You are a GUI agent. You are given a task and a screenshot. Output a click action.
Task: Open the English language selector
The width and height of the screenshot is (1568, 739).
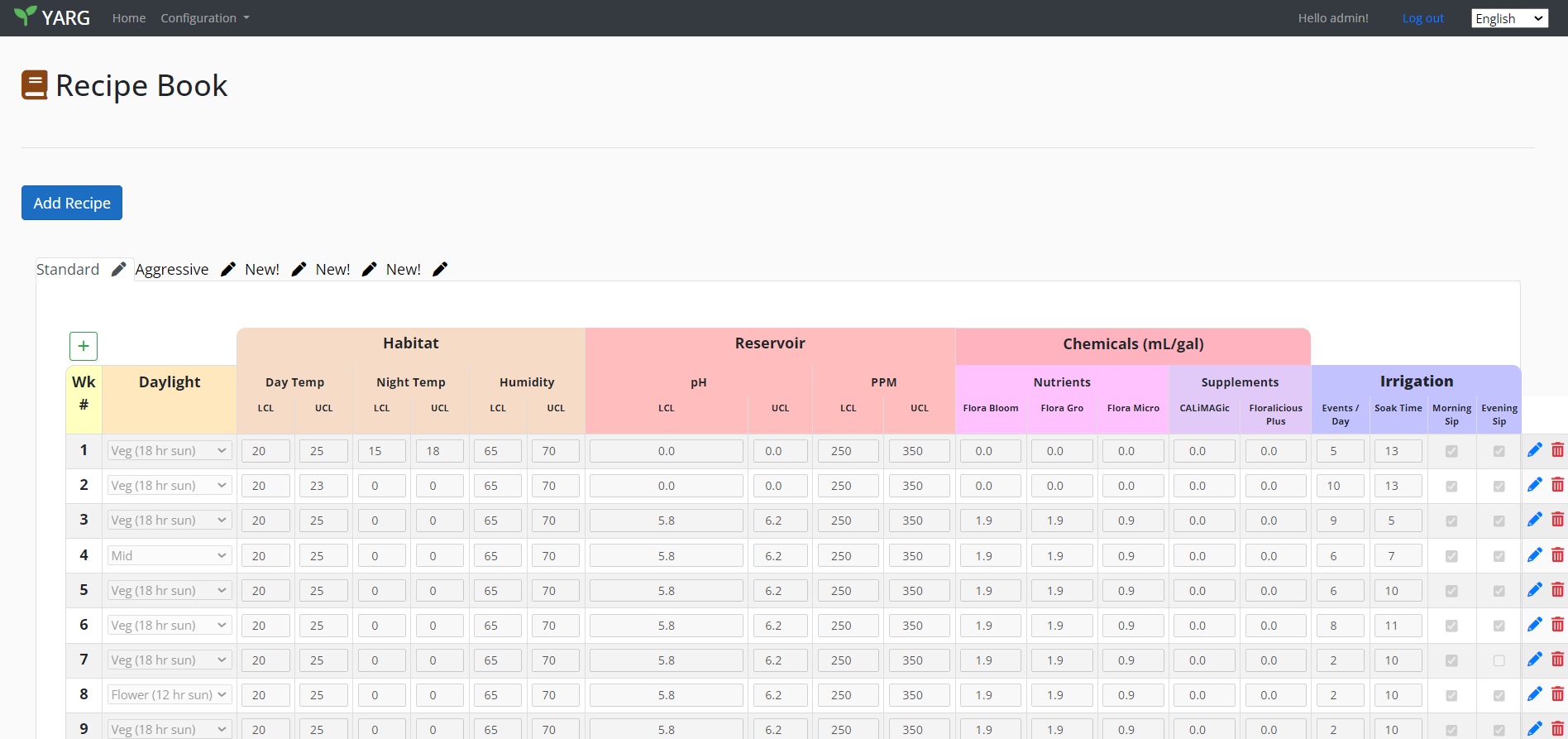click(x=1509, y=18)
